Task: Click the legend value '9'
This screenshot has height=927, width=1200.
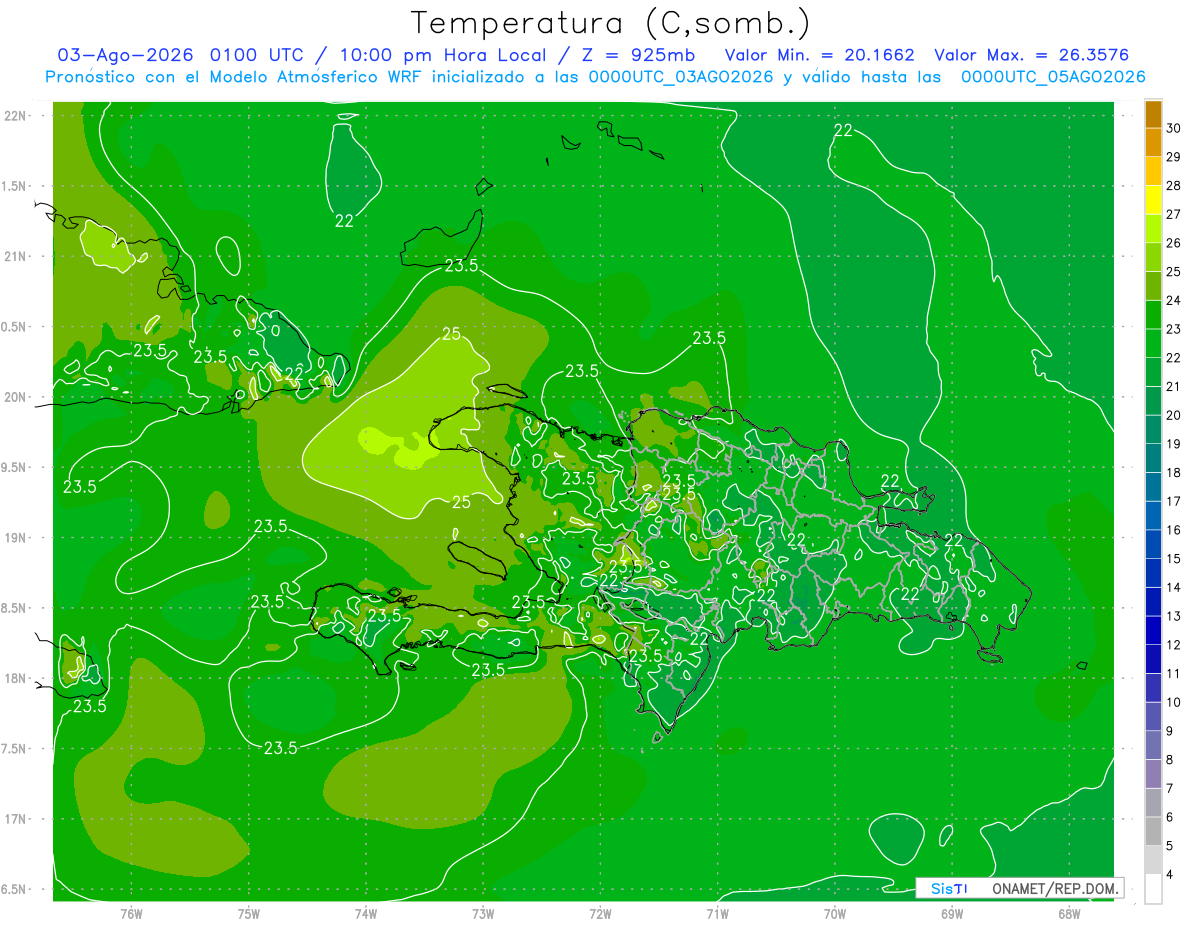Action: pyautogui.click(x=1170, y=732)
